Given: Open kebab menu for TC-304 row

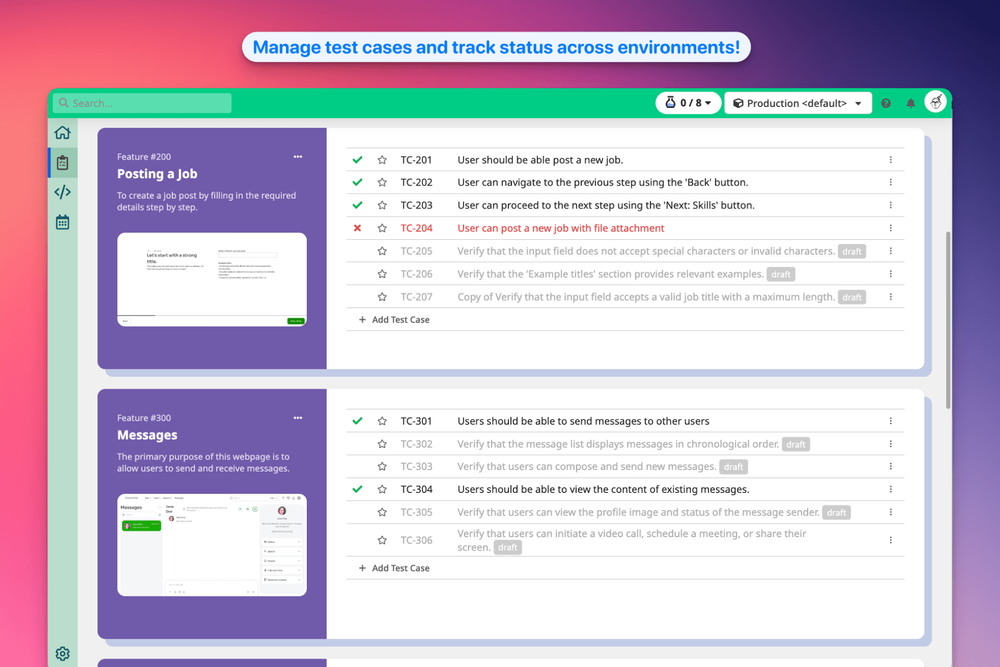Looking at the screenshot, I should coord(890,490).
